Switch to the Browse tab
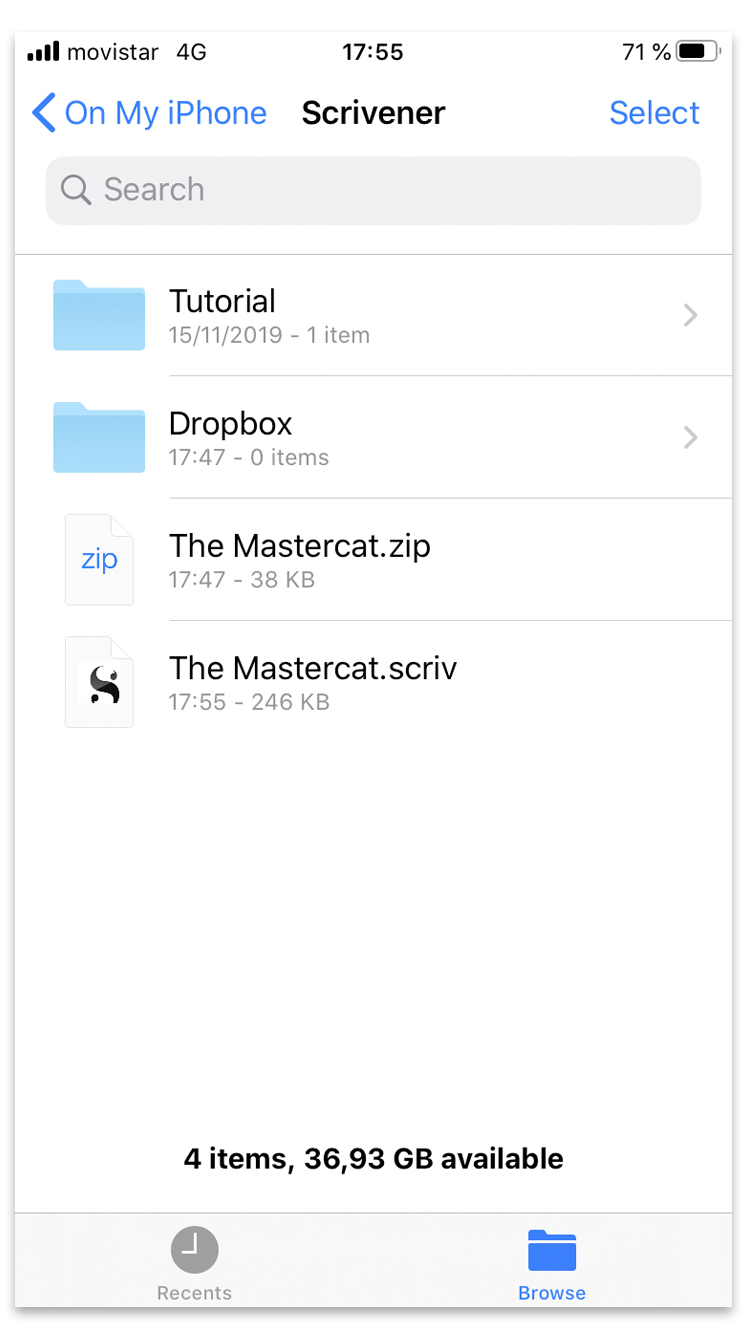The width and height of the screenshot is (750, 1334). 552,1264
